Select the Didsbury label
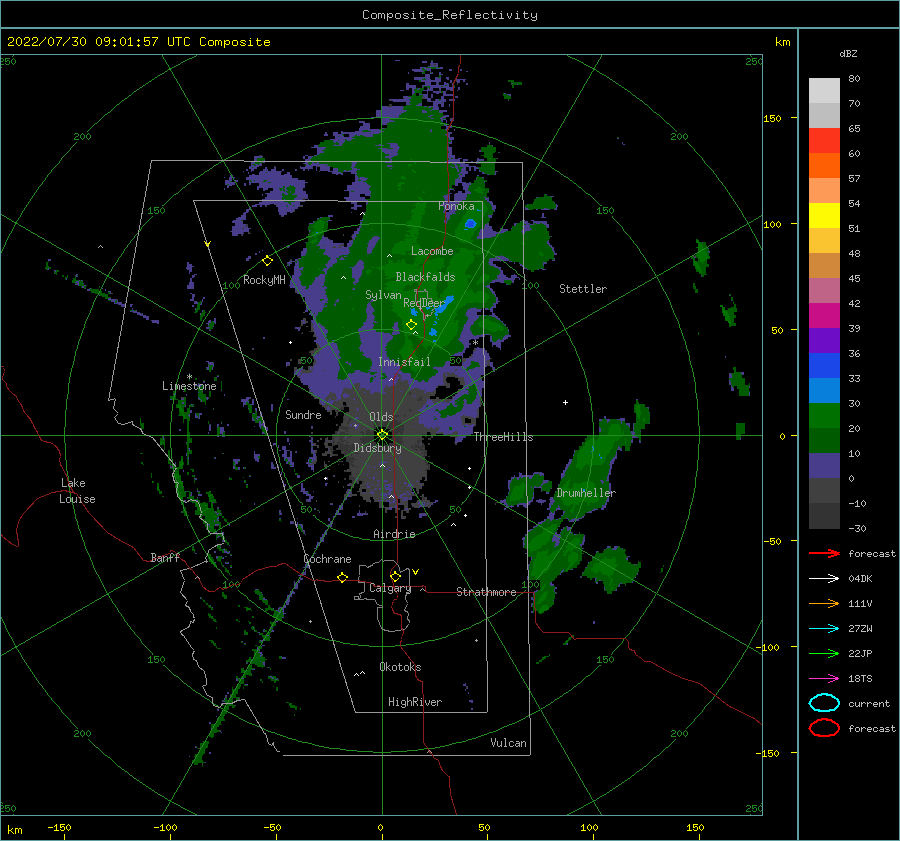 (x=378, y=448)
